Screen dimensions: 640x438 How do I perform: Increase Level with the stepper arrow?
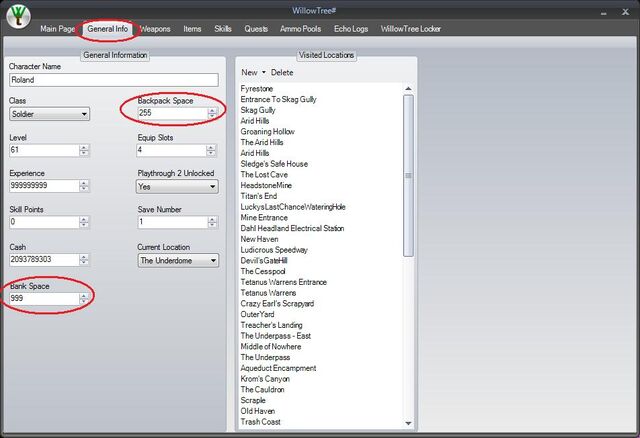[x=84, y=147]
